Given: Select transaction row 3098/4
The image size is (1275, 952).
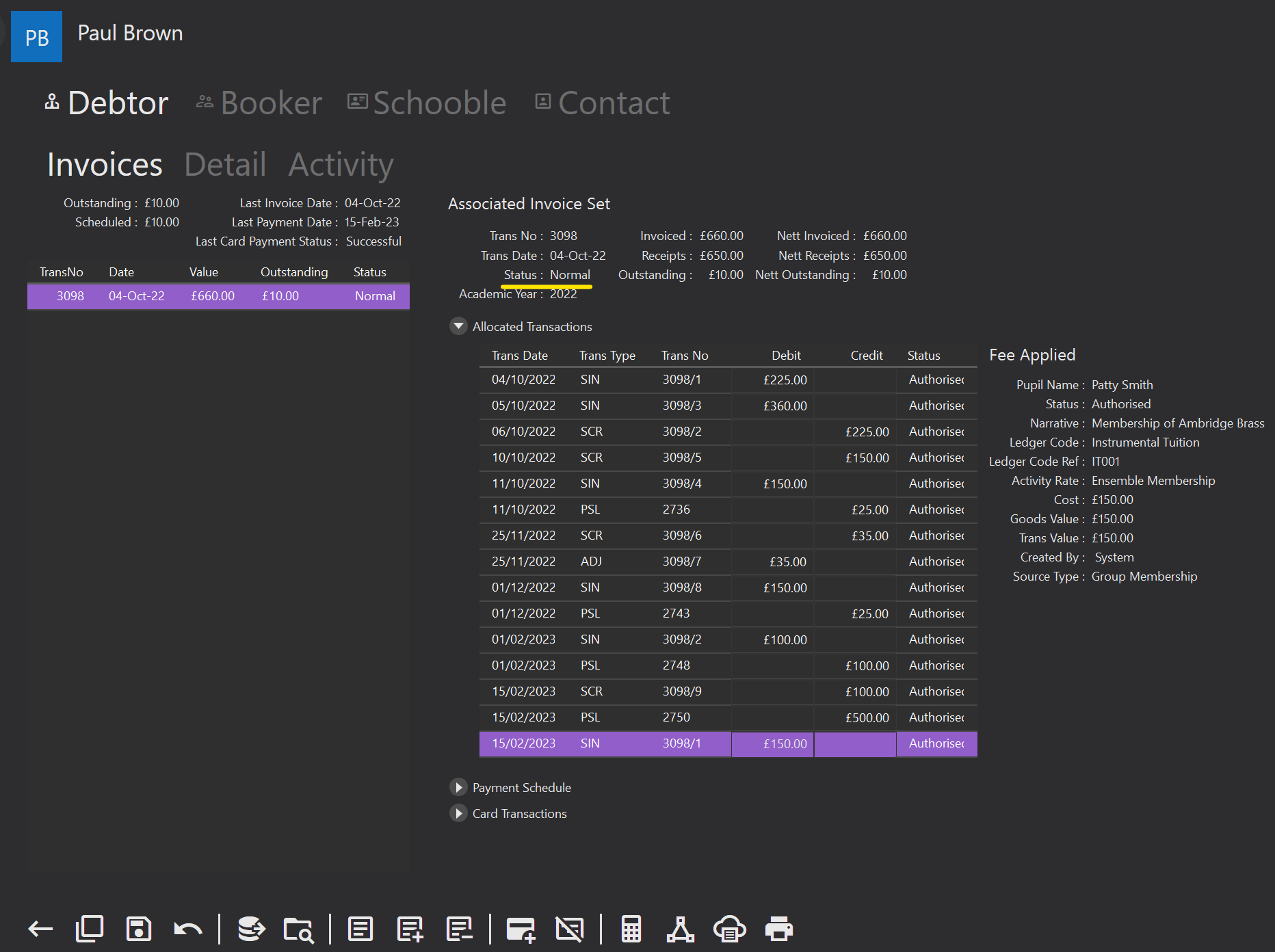Looking at the screenshot, I should (728, 484).
